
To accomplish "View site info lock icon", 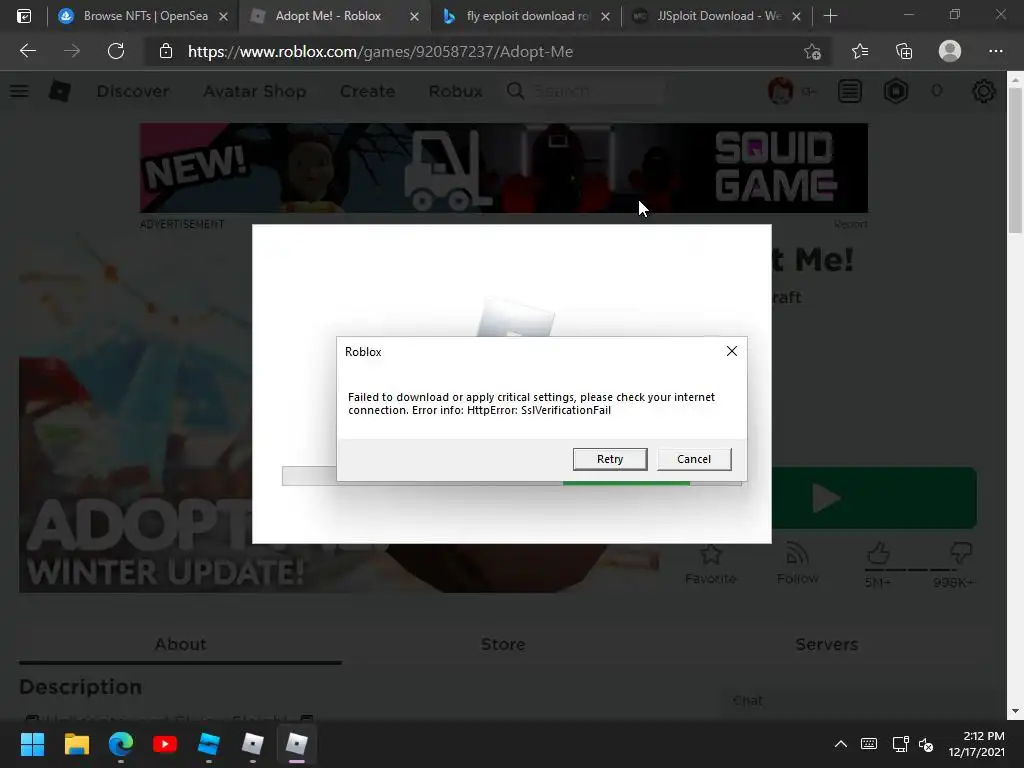I will (x=166, y=51).
